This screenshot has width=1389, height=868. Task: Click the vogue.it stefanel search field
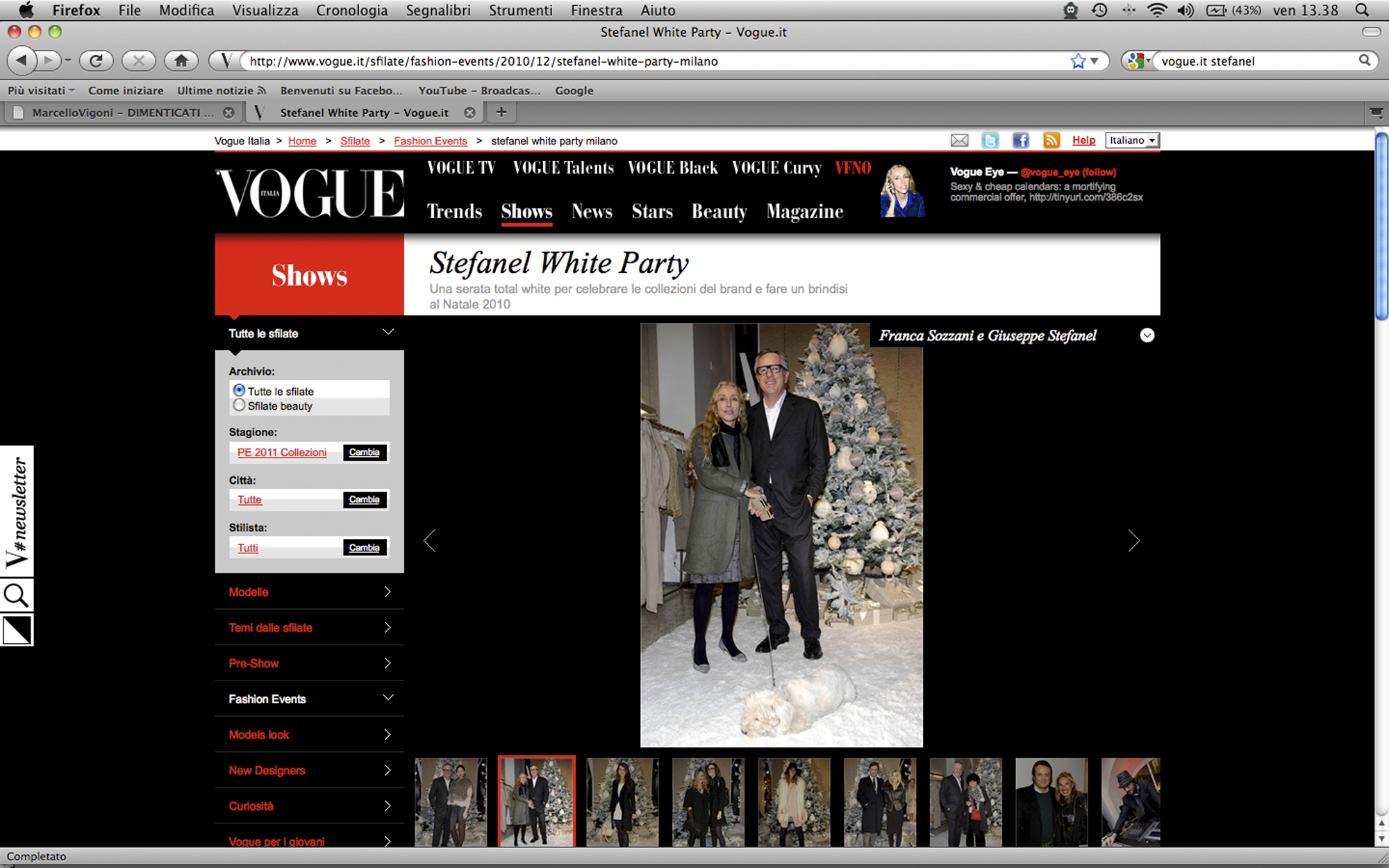(x=1257, y=61)
